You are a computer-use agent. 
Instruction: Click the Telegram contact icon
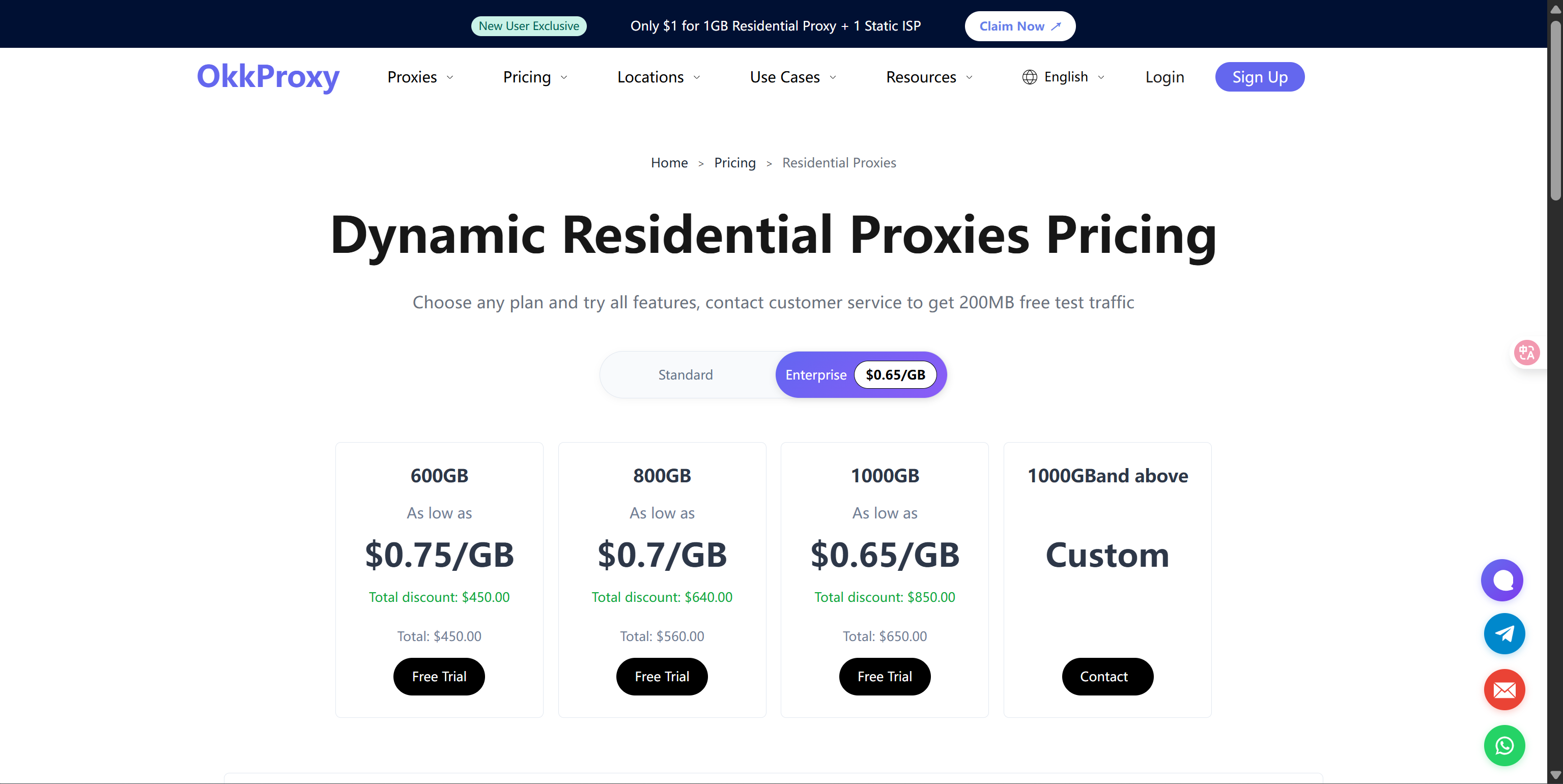tap(1504, 633)
